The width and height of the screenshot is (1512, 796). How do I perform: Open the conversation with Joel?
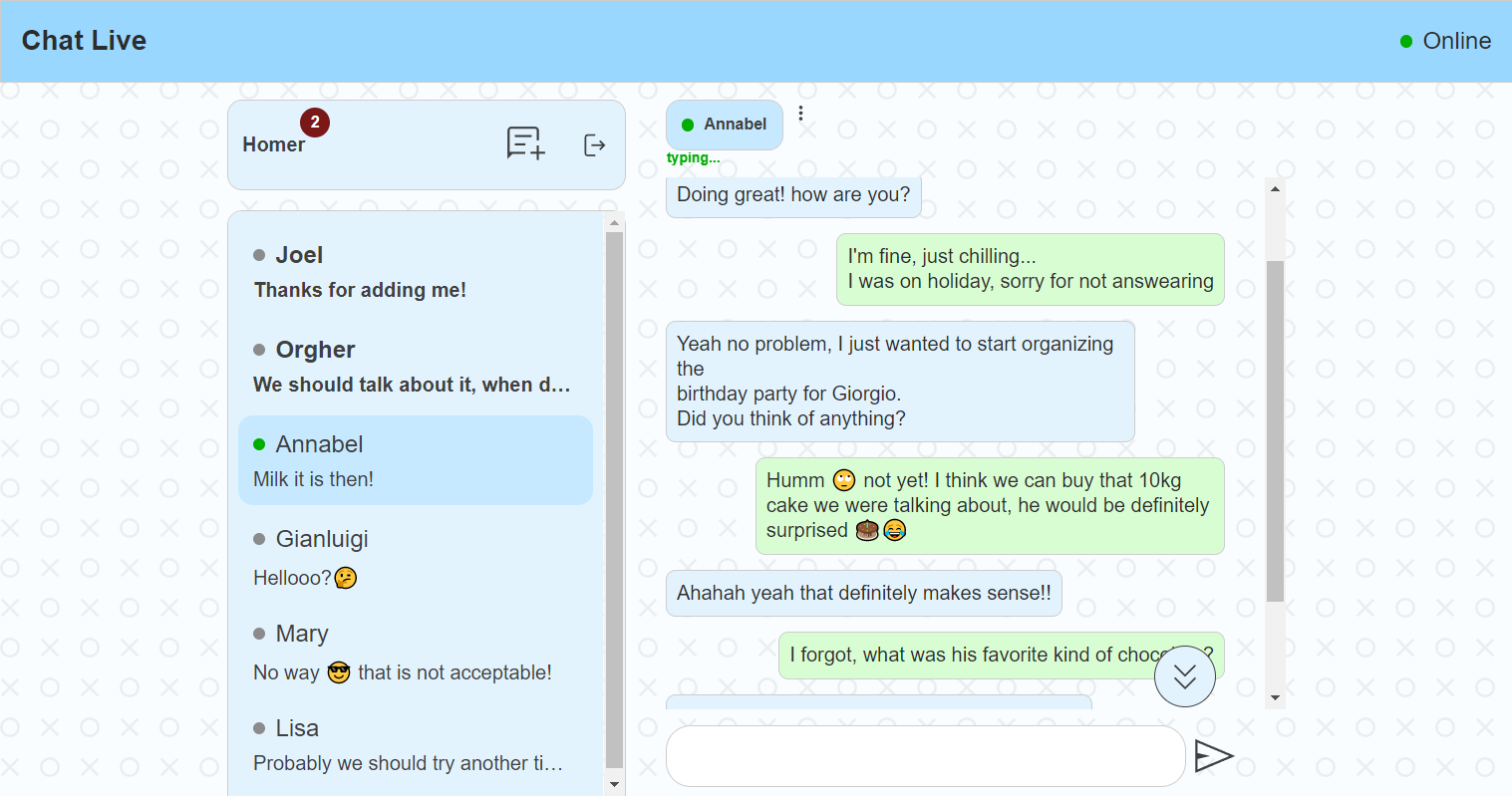click(x=415, y=272)
